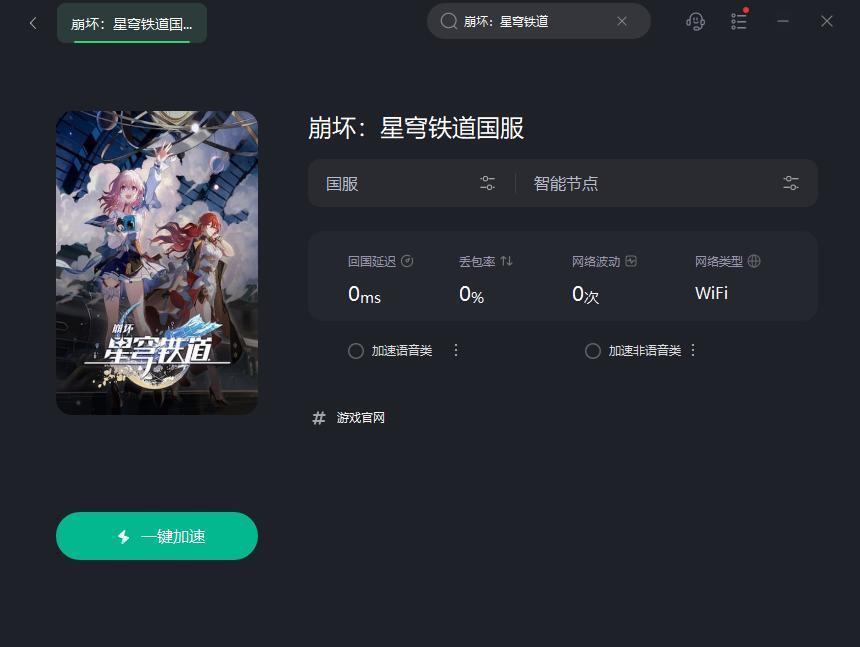Viewport: 860px width, 647px height.
Task: Open more options beside 加速非语音类
Action: pyautogui.click(x=693, y=350)
